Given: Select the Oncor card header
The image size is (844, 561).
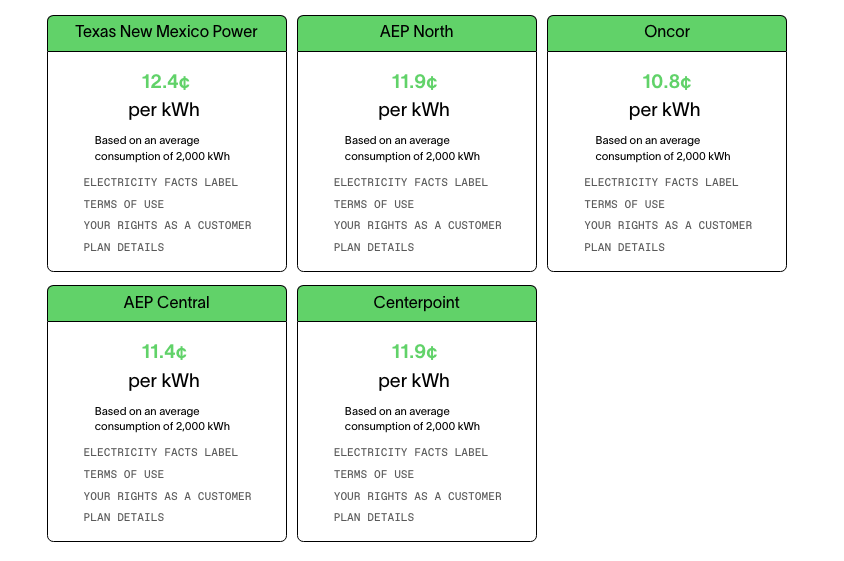Looking at the screenshot, I should (667, 33).
